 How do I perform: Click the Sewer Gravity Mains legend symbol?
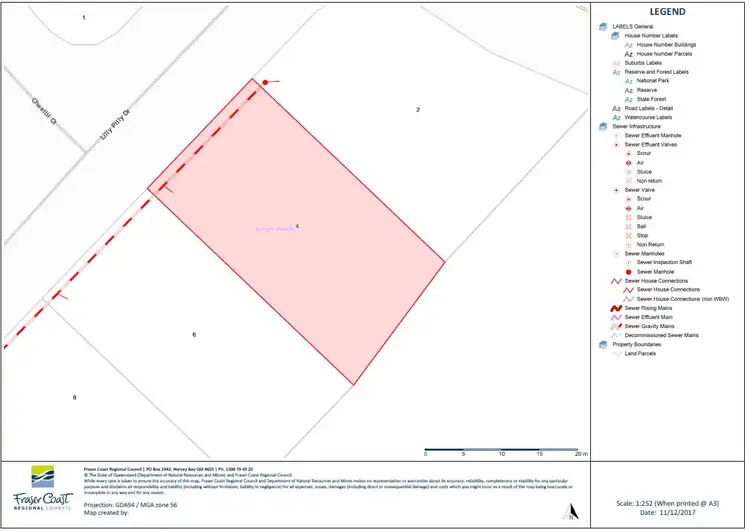coord(615,326)
